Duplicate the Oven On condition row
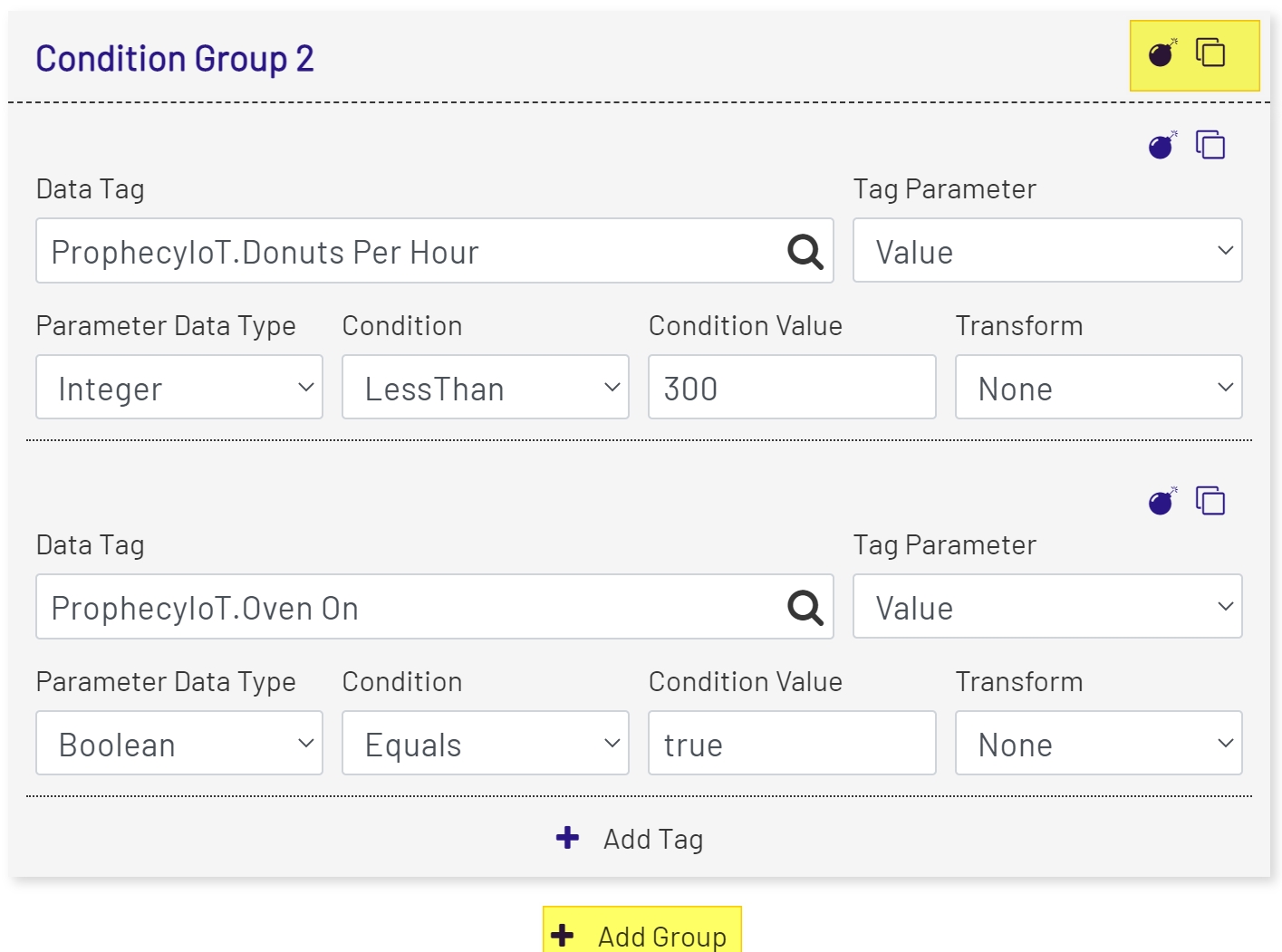Image resolution: width=1282 pixels, height=952 pixels. coord(1211,500)
